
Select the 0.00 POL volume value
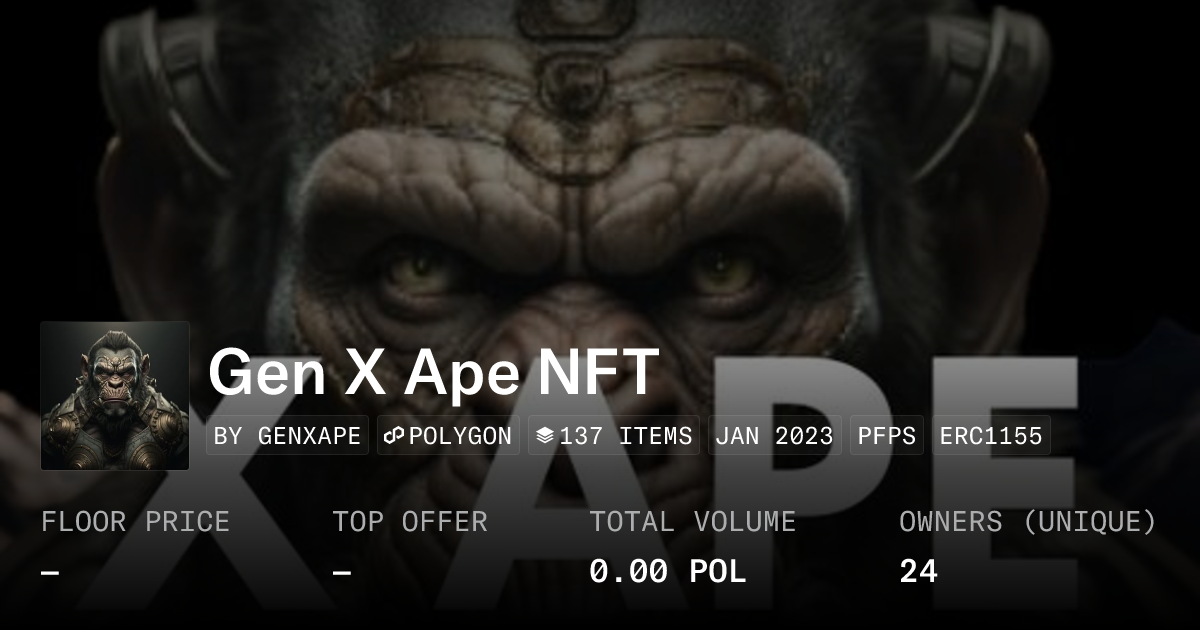point(667,572)
